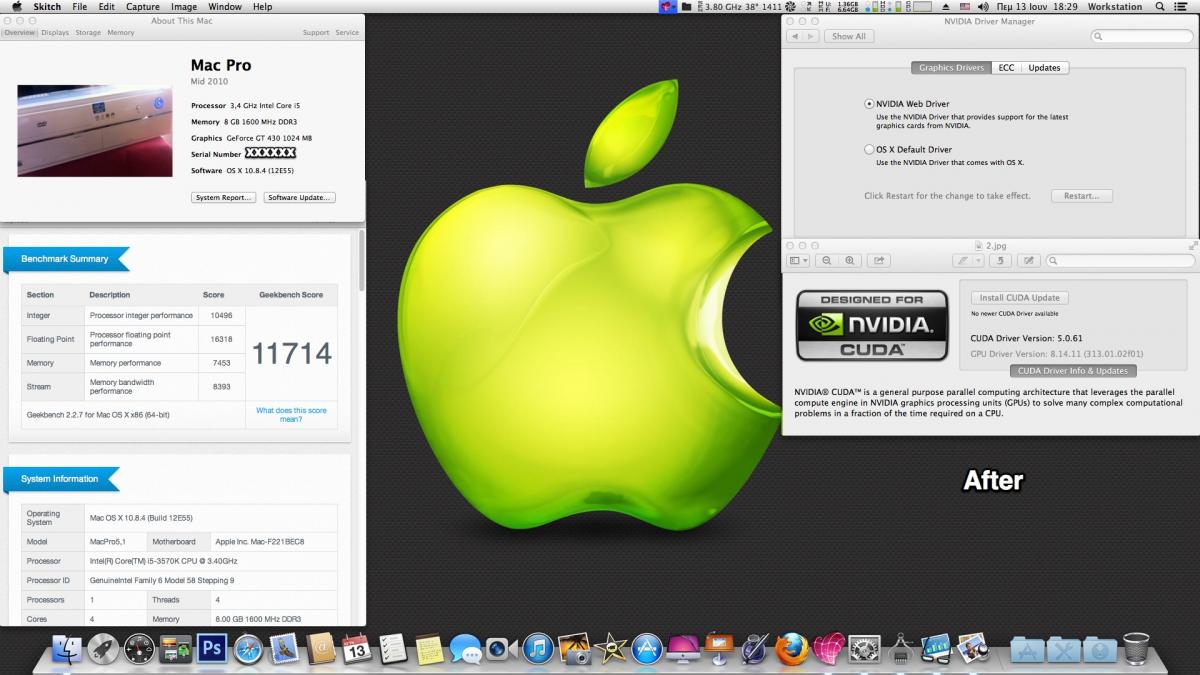Open Calendar icon showing 13 in Dock
Viewport: 1200px width, 675px height.
pyautogui.click(x=357, y=650)
